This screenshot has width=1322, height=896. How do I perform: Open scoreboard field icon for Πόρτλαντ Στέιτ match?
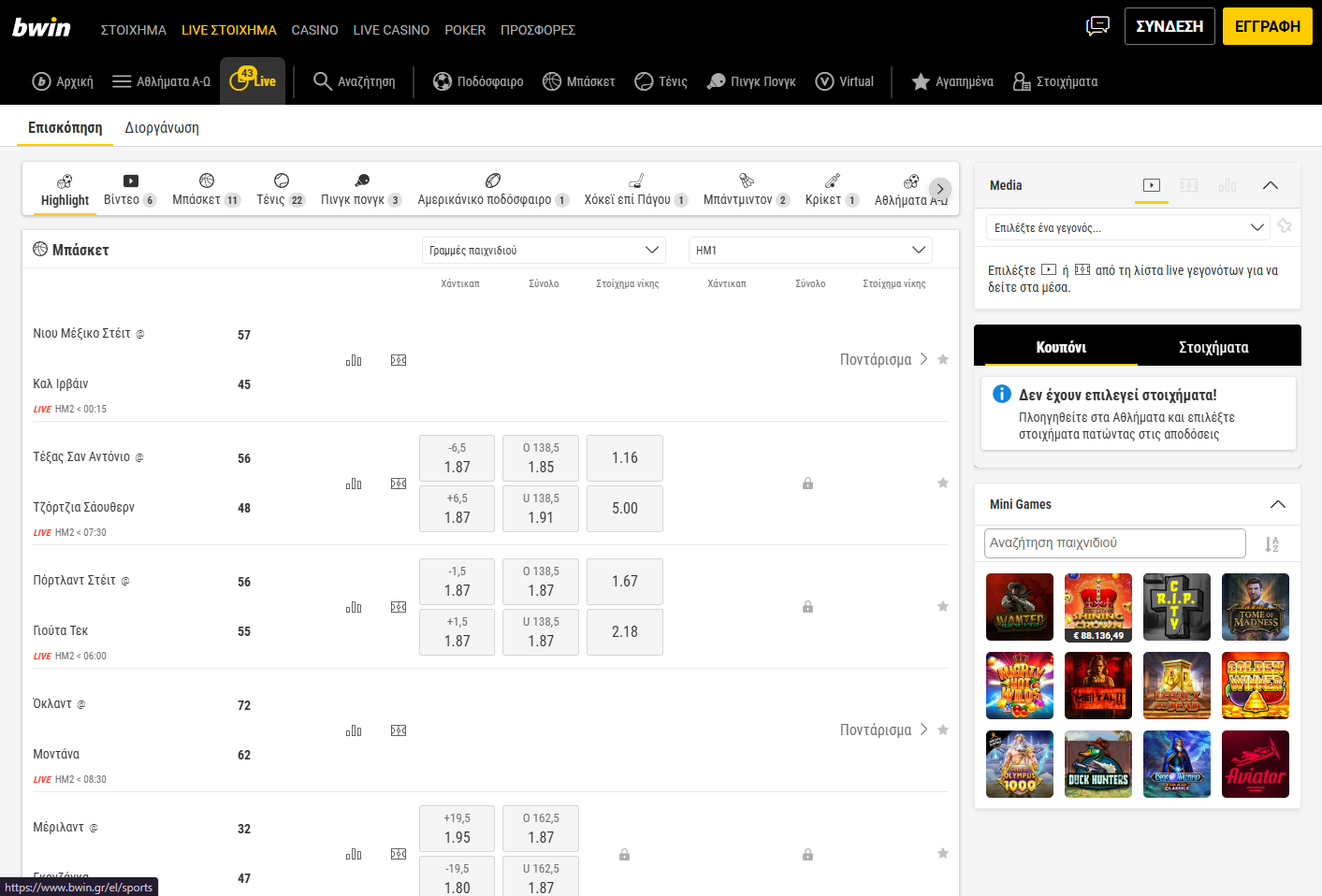(399, 607)
